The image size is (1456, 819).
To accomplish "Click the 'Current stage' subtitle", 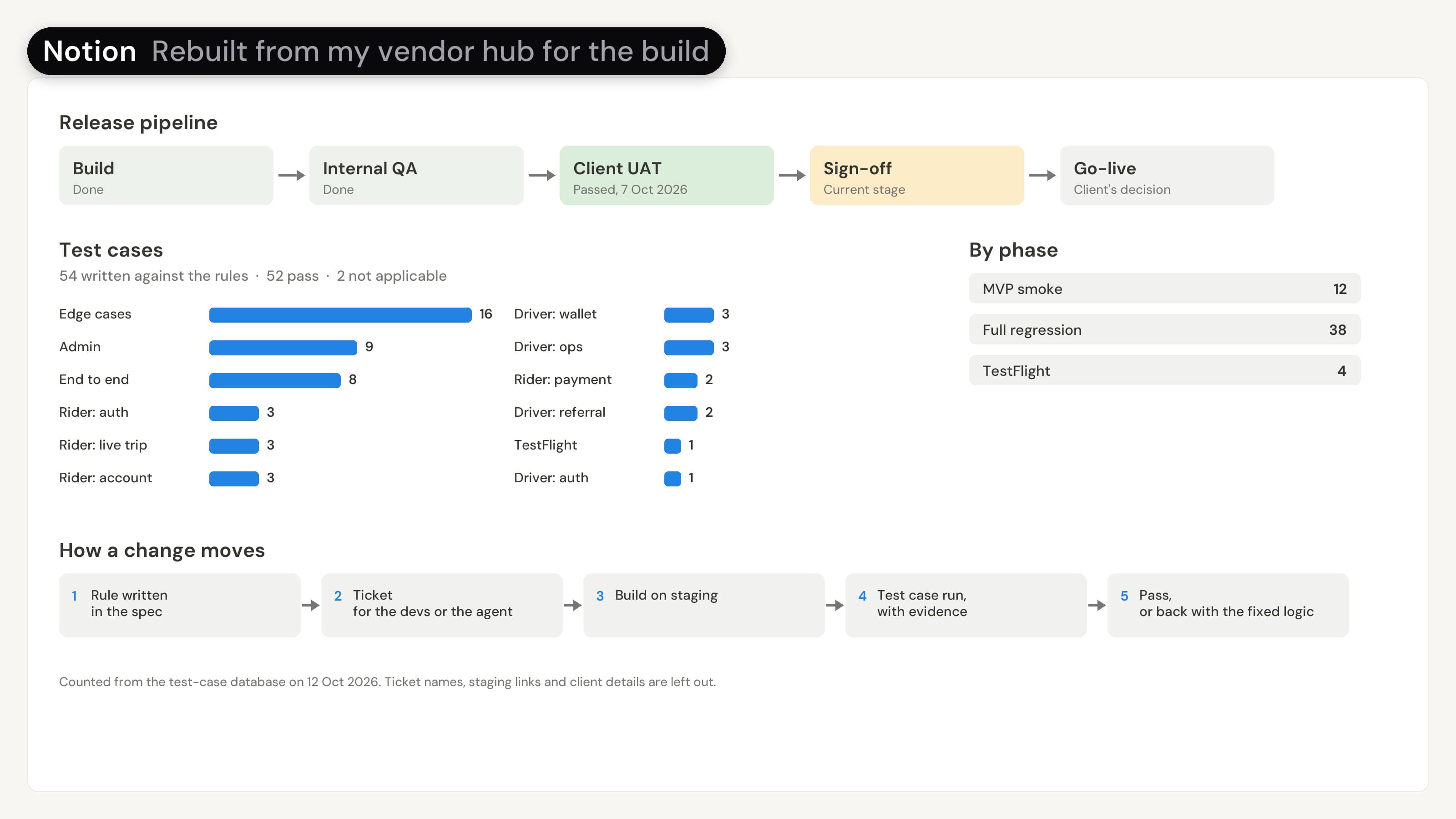I will click(864, 190).
